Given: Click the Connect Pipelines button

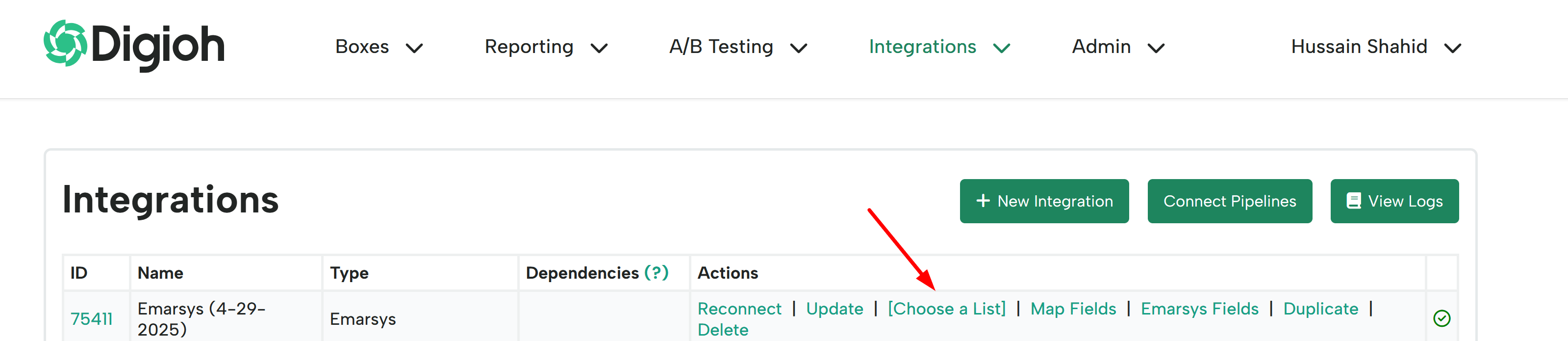Looking at the screenshot, I should point(1230,201).
